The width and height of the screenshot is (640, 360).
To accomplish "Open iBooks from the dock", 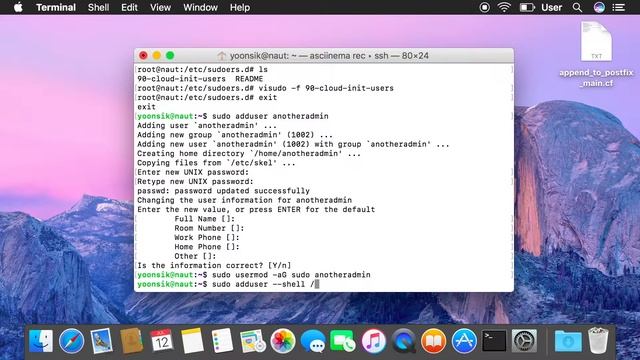I will 433,340.
